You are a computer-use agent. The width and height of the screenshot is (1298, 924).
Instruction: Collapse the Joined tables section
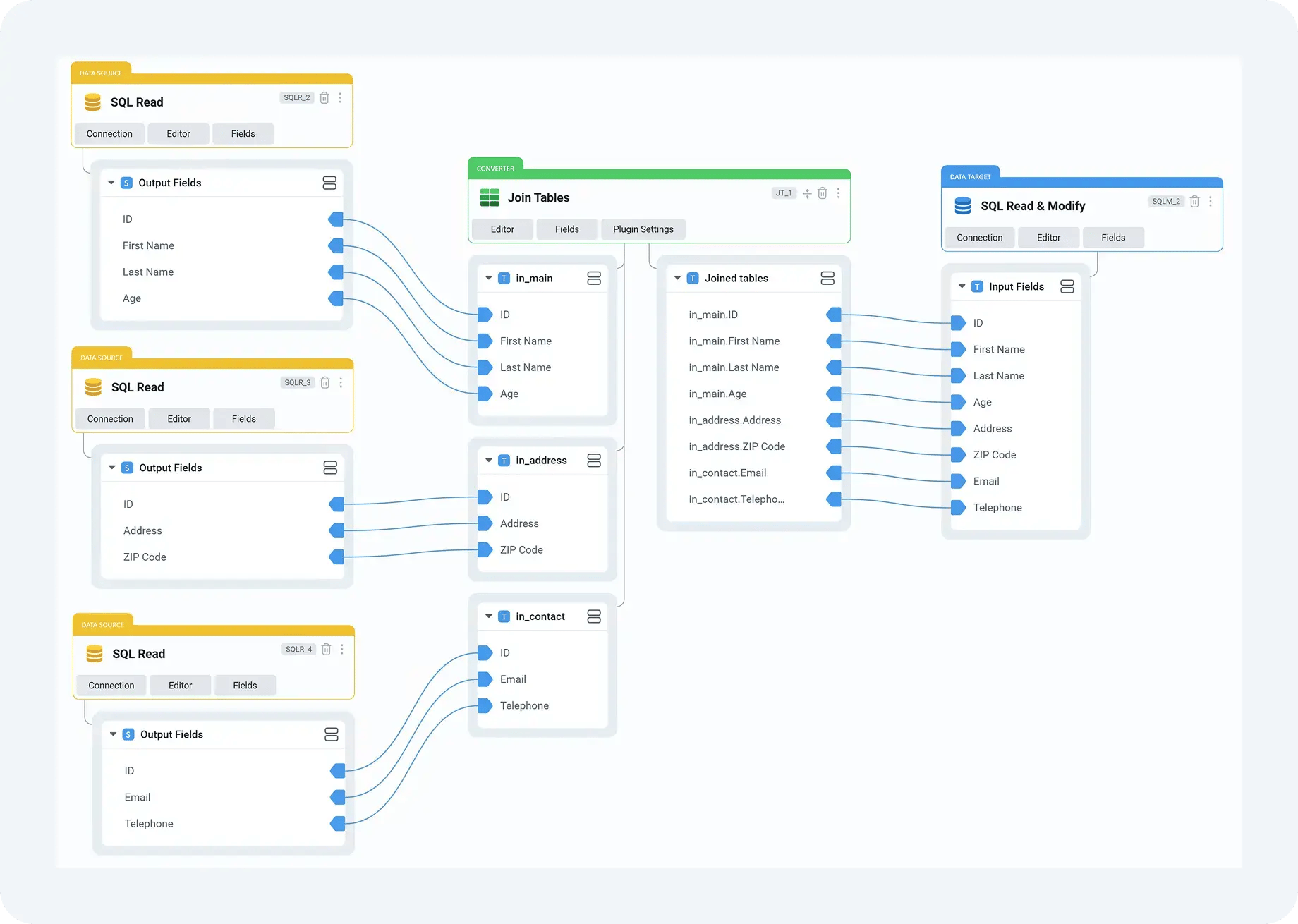point(677,279)
